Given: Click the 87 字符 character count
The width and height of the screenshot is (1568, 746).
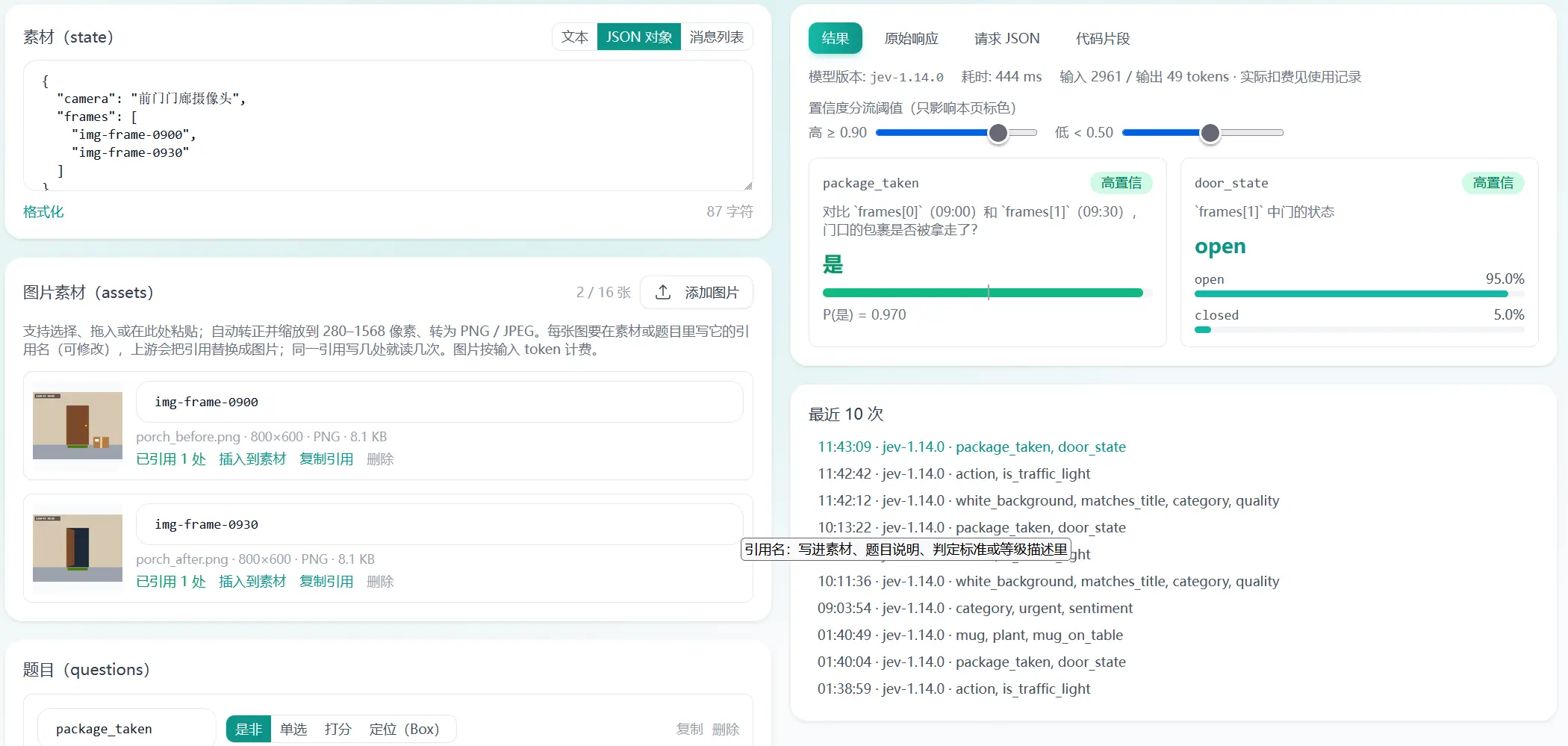Looking at the screenshot, I should (729, 211).
